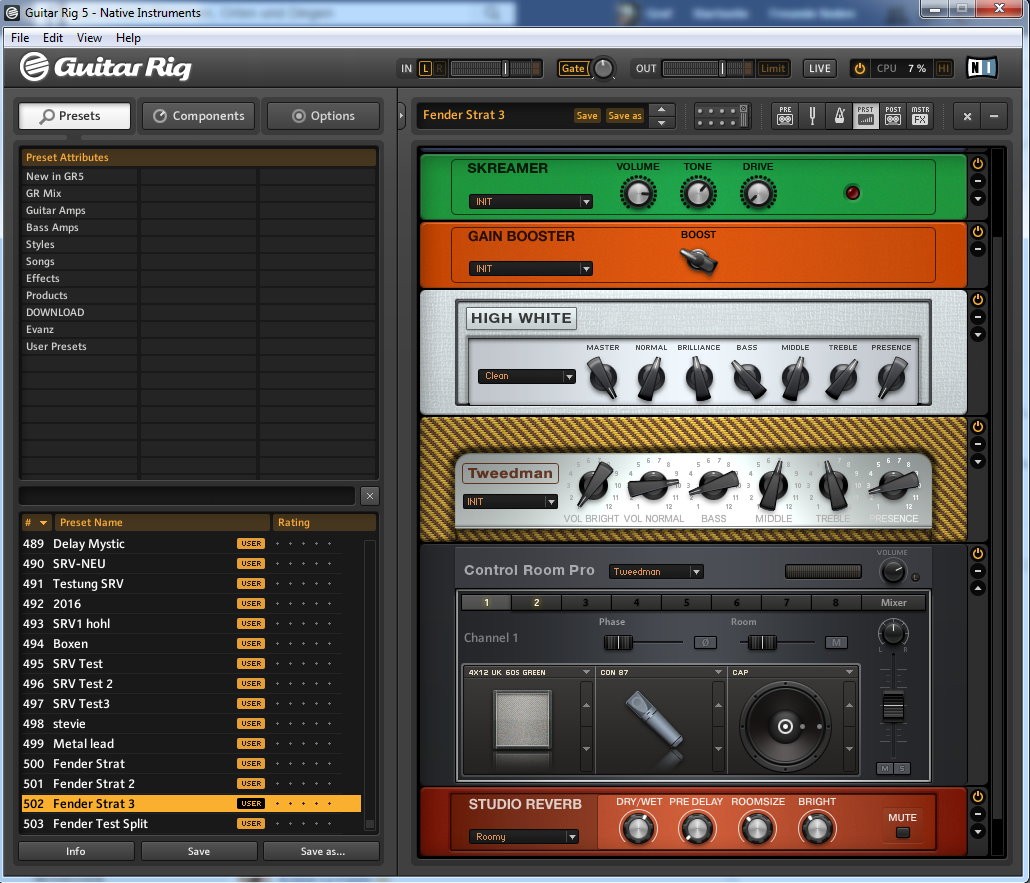Toggle the left input channel L

click(425, 68)
